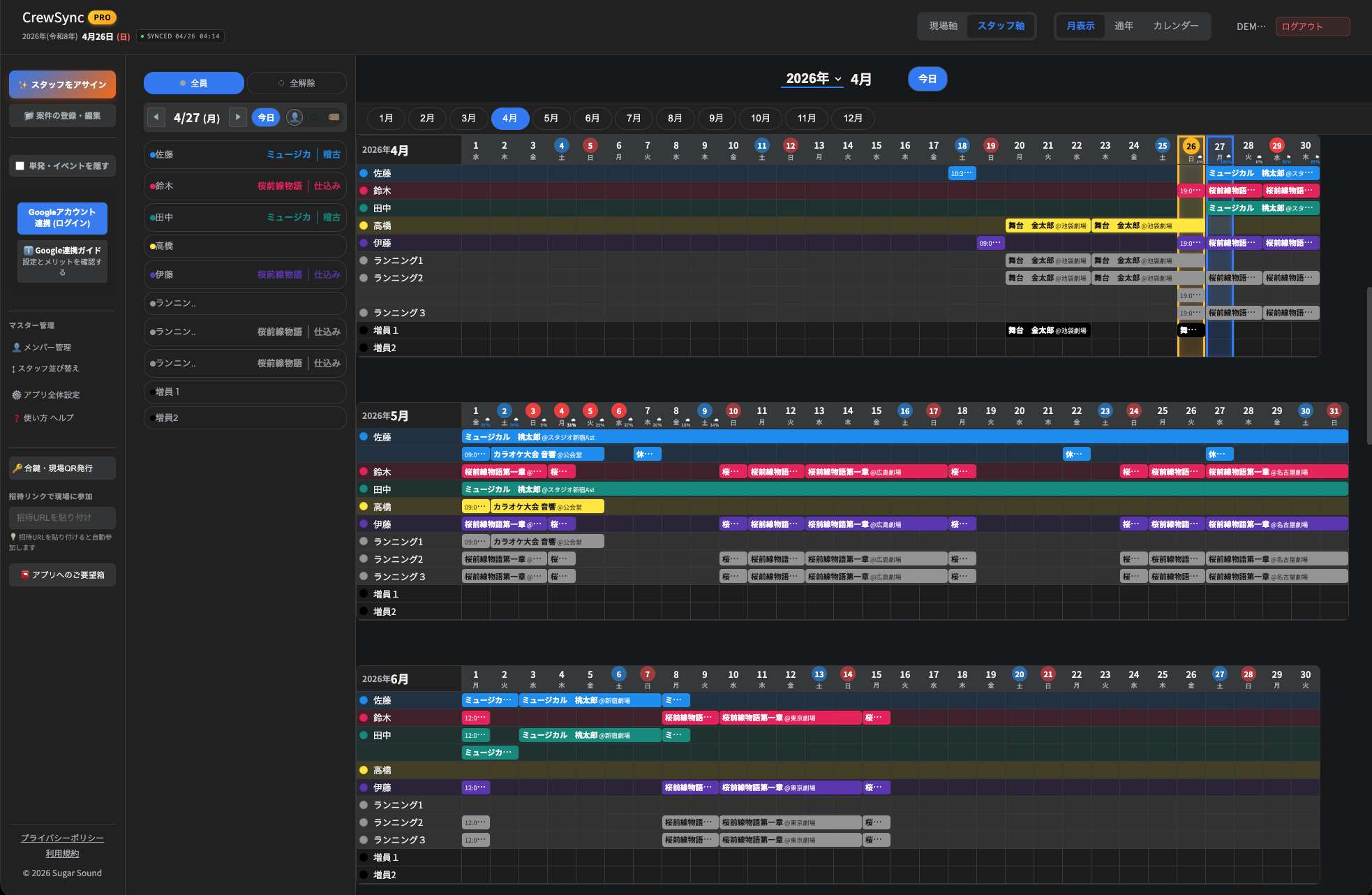Switch to 現場軸 view
1372x895 pixels.
coord(944,26)
